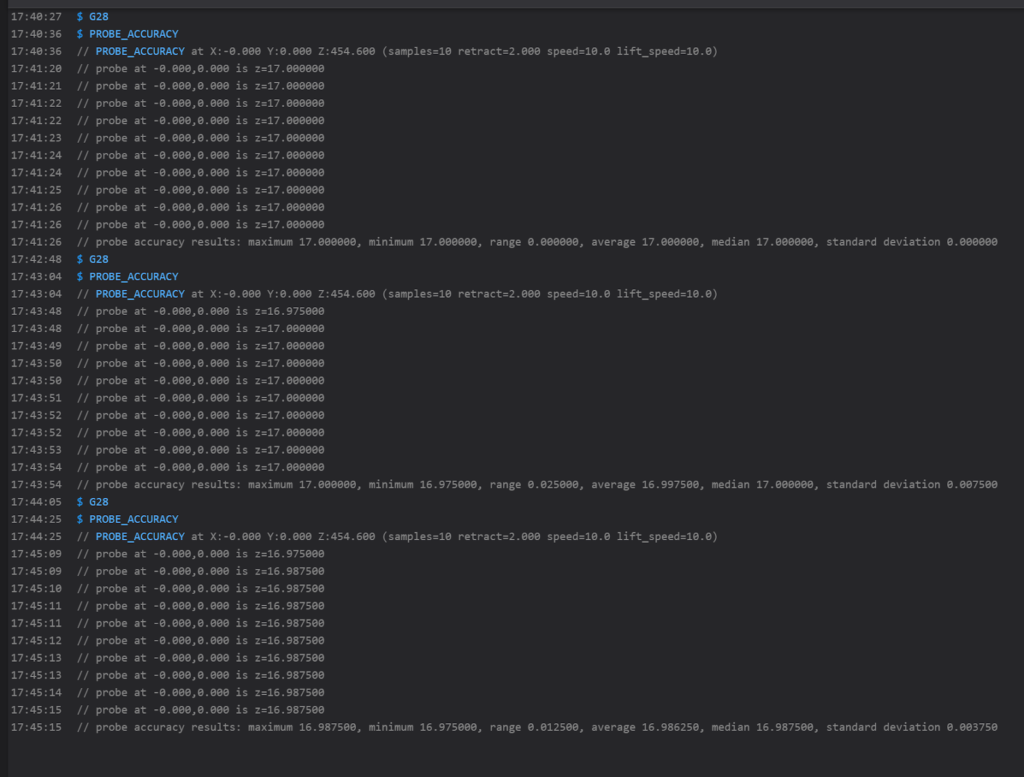The width and height of the screenshot is (1024, 777).
Task: Click the 17:40:27 timestamp
Action: pos(36,16)
